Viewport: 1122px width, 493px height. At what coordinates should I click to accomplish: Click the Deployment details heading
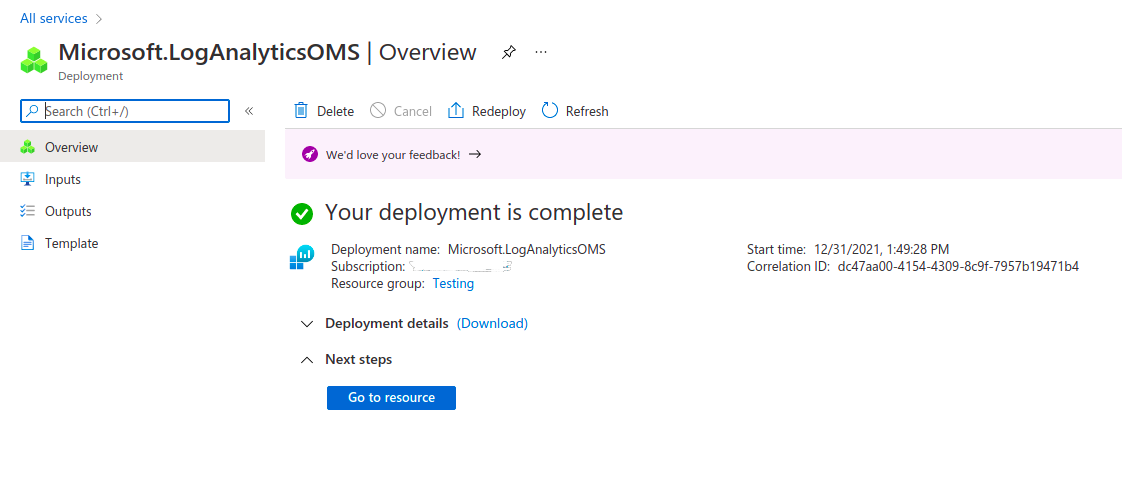pos(386,323)
